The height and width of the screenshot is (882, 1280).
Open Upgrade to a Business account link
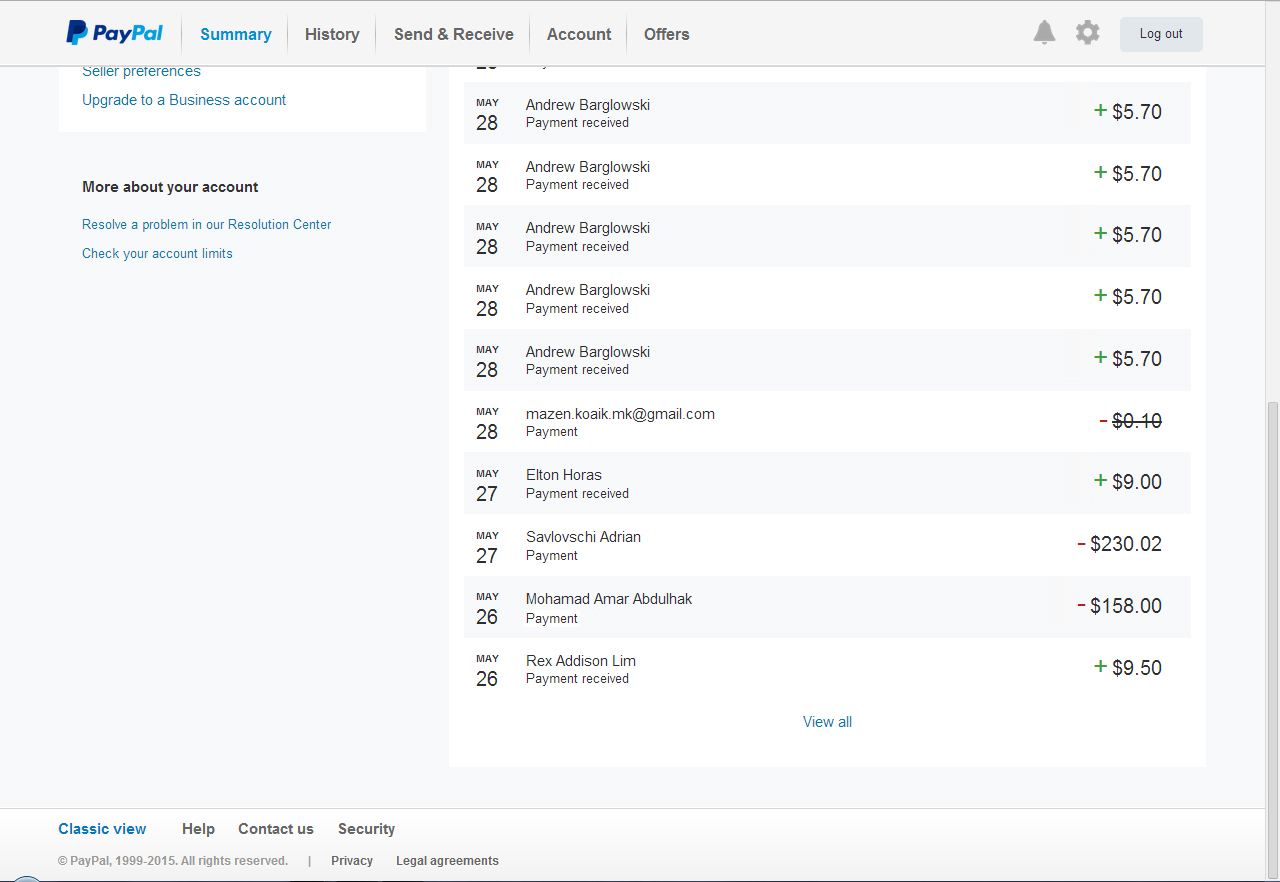[184, 100]
